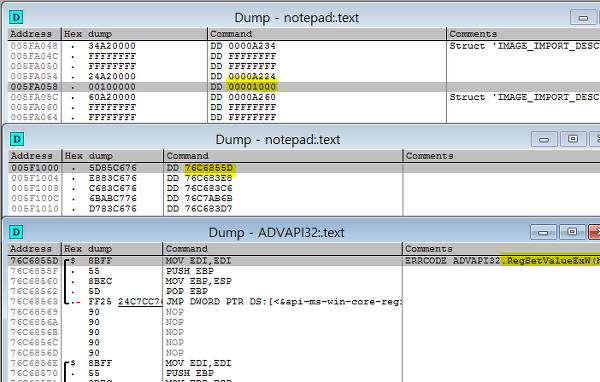
Task: Click the JMP DWORD PTR command at 76C68563
Action: click(284, 302)
